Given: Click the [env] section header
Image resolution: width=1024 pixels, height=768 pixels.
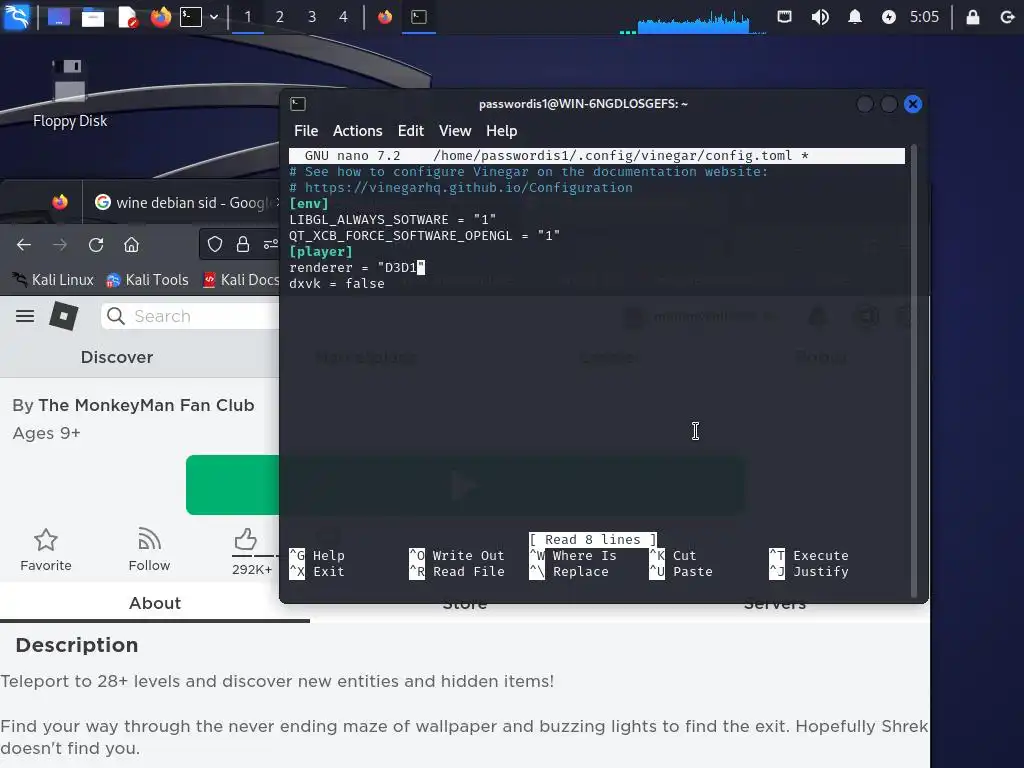Looking at the screenshot, I should pyautogui.click(x=309, y=204).
